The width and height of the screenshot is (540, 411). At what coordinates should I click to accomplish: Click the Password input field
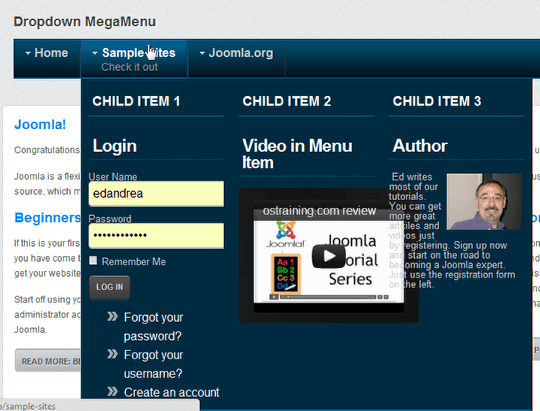pyautogui.click(x=156, y=236)
